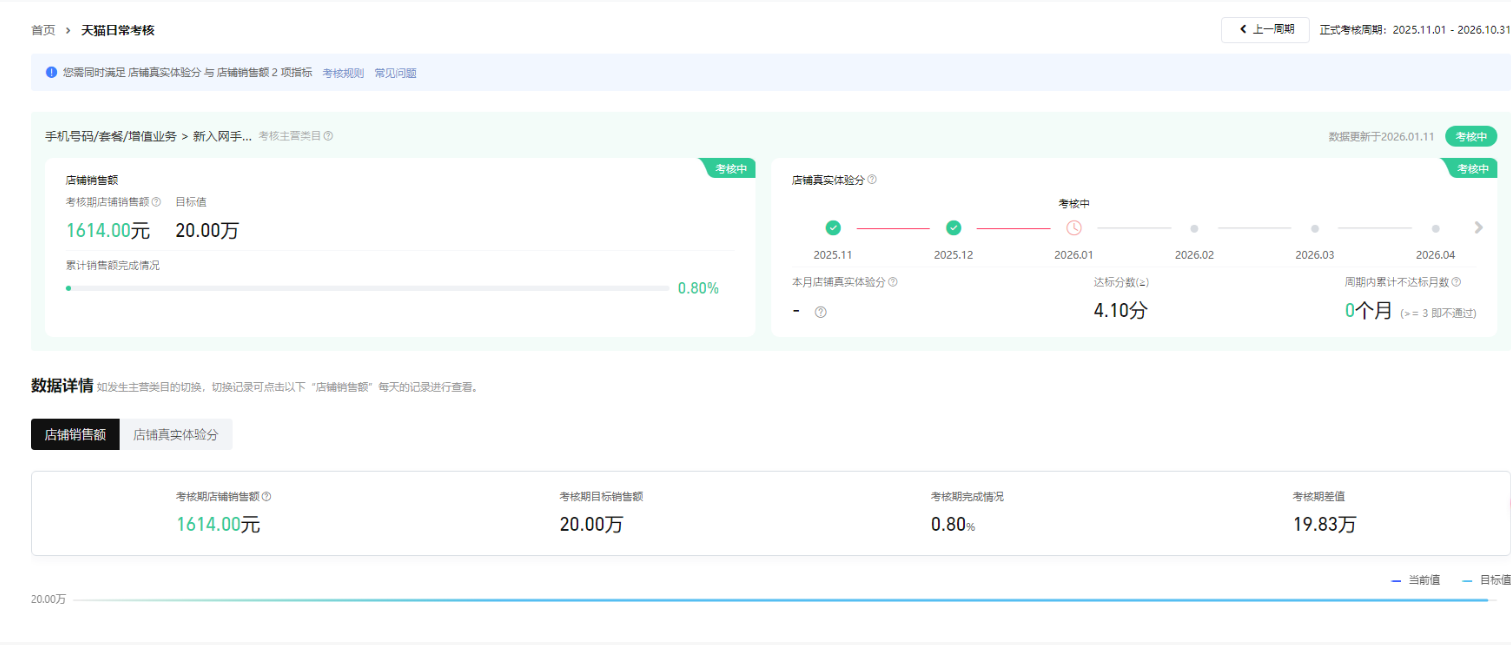
Task: Open the 考核规则 link
Action: 343,73
